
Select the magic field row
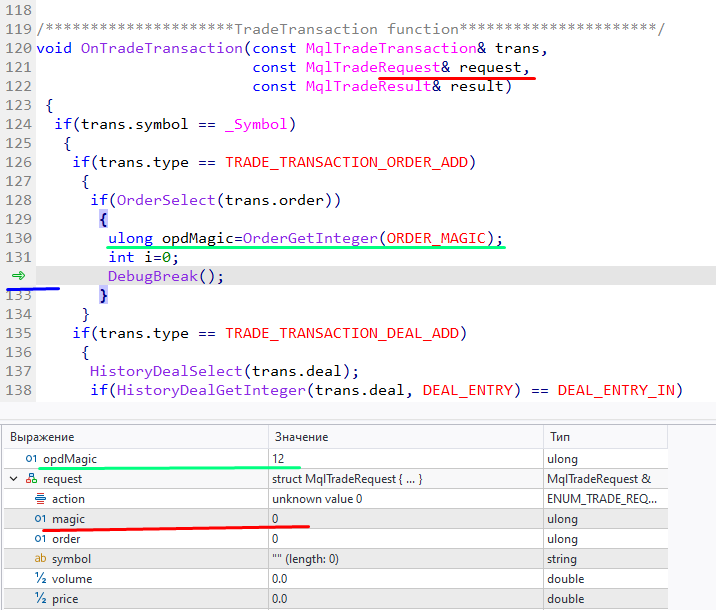click(336, 519)
